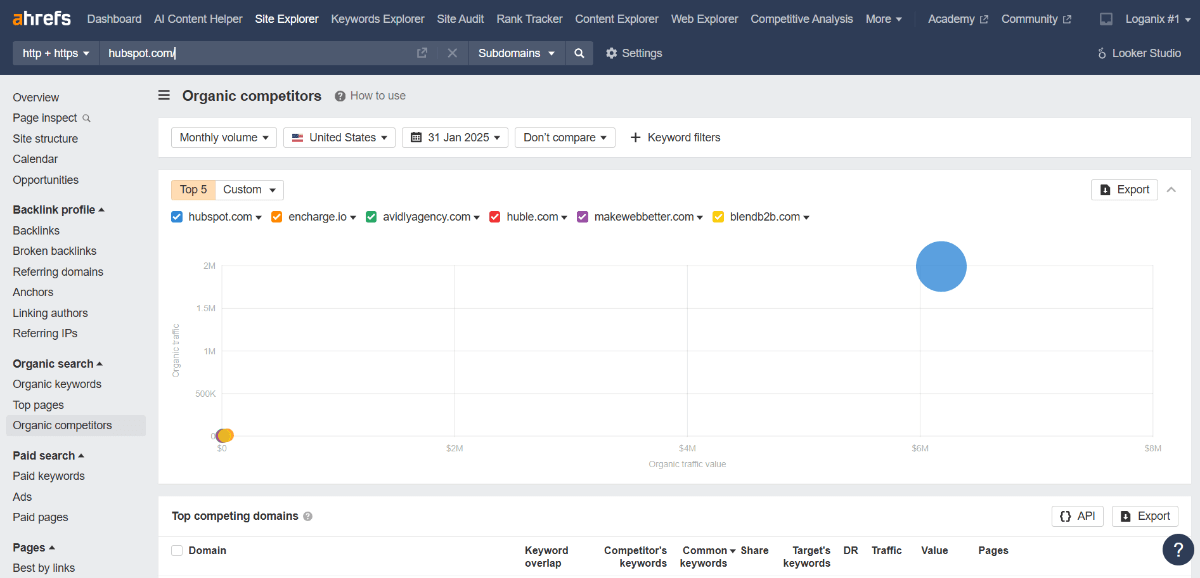Open the Don't compare dropdown
The image size is (1200, 578).
pyautogui.click(x=565, y=137)
